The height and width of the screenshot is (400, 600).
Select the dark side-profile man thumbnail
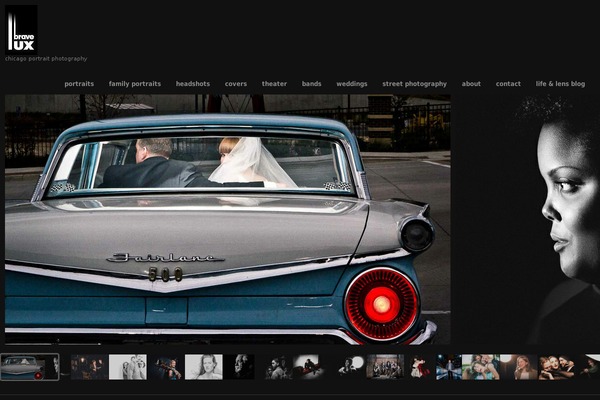240,367
